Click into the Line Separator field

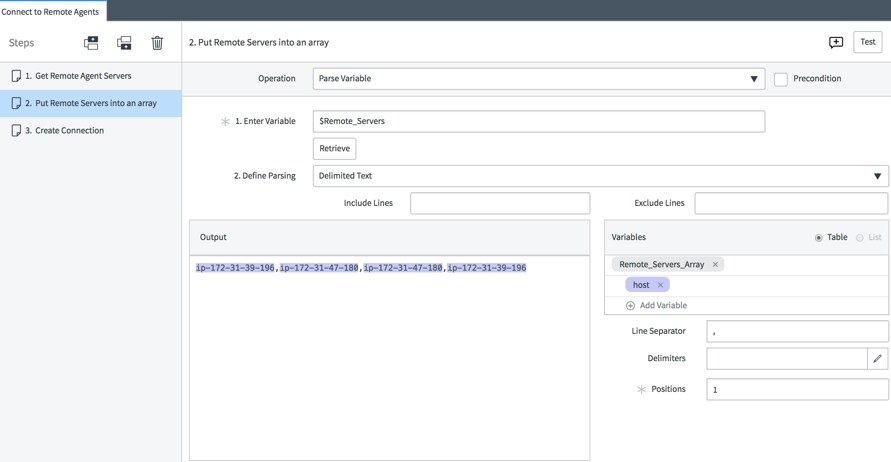coord(796,331)
